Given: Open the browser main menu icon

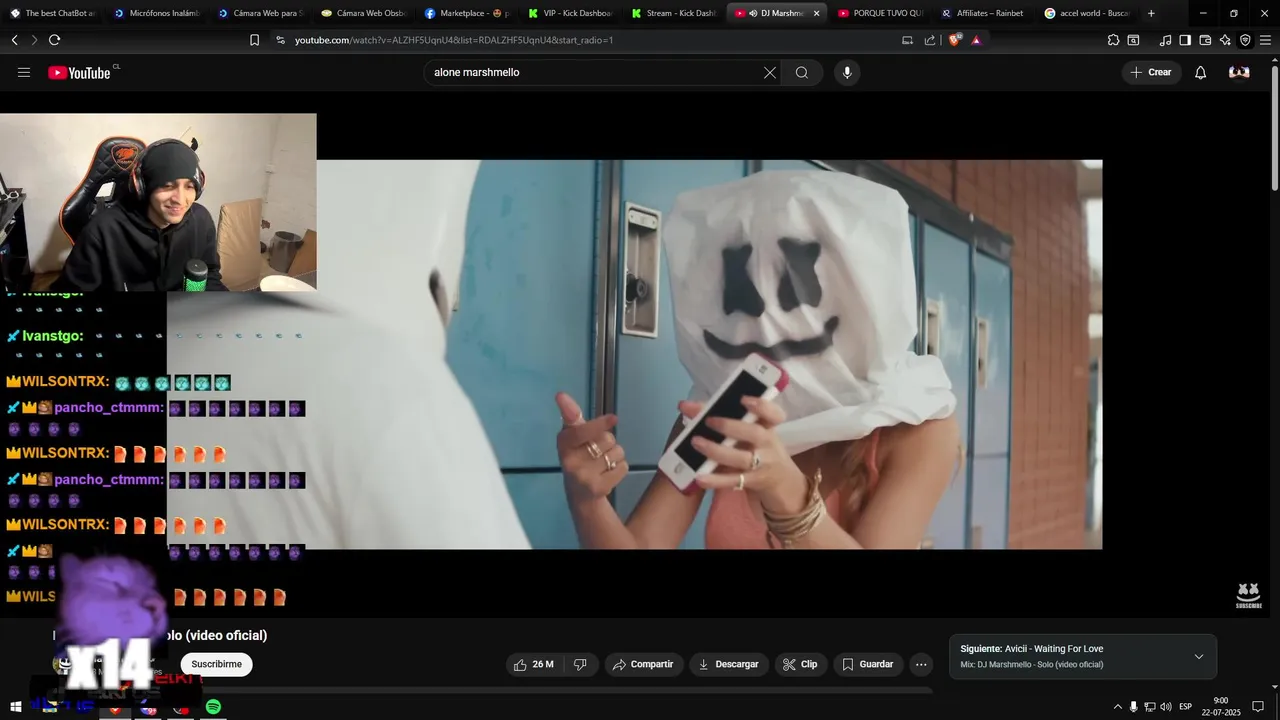Looking at the screenshot, I should (x=1265, y=40).
